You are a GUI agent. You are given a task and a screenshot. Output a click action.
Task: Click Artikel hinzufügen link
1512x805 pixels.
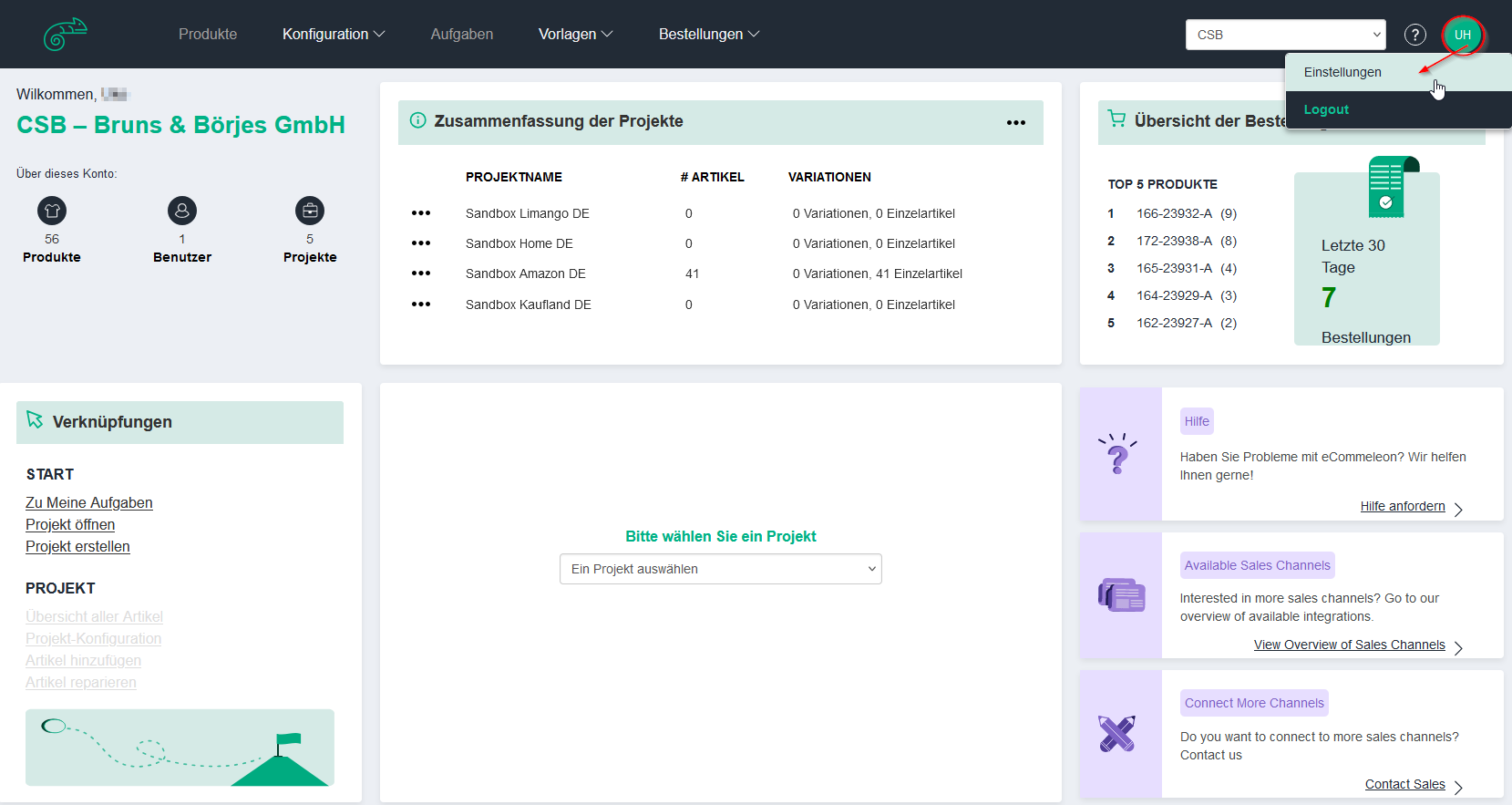coord(83,660)
